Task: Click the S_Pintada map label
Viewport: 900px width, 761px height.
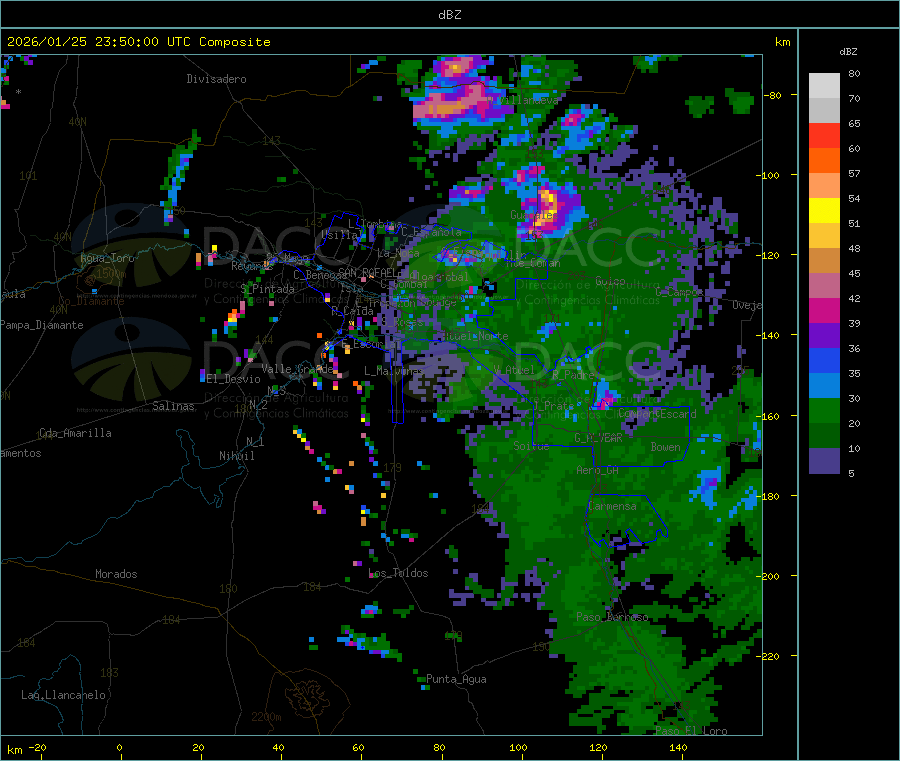Action: (267, 289)
